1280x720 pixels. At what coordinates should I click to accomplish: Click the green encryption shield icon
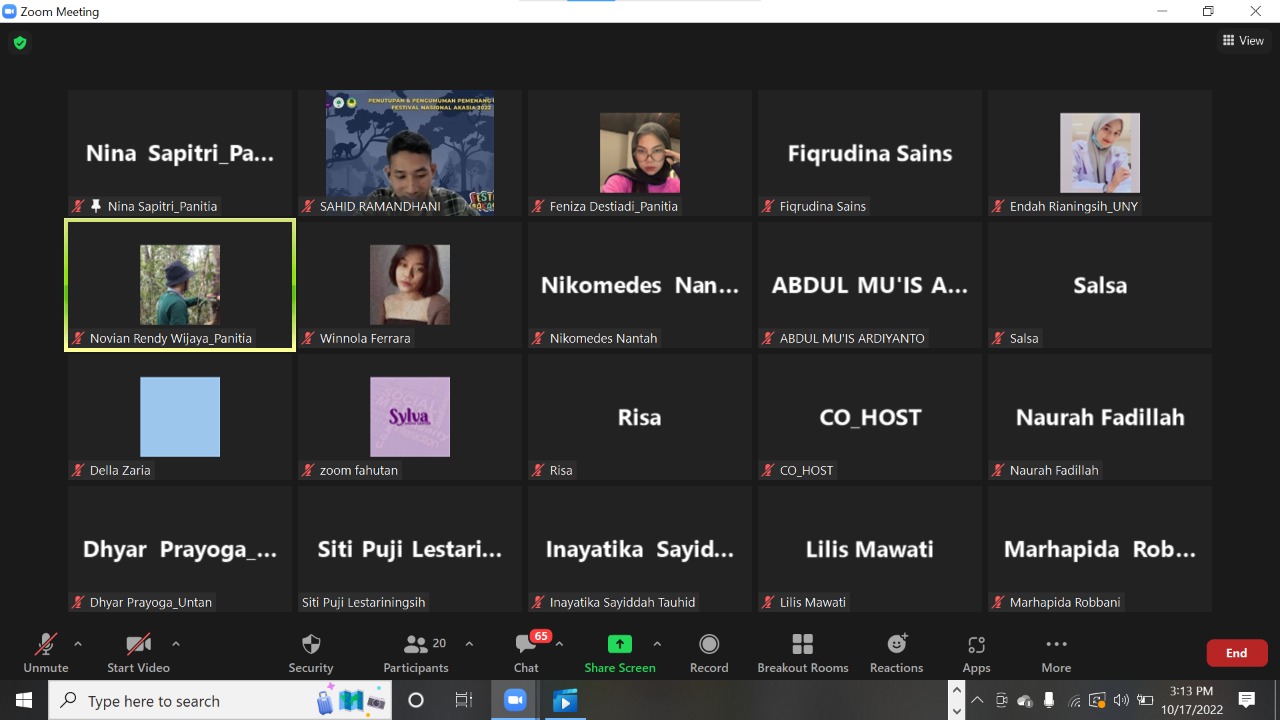(x=19, y=43)
